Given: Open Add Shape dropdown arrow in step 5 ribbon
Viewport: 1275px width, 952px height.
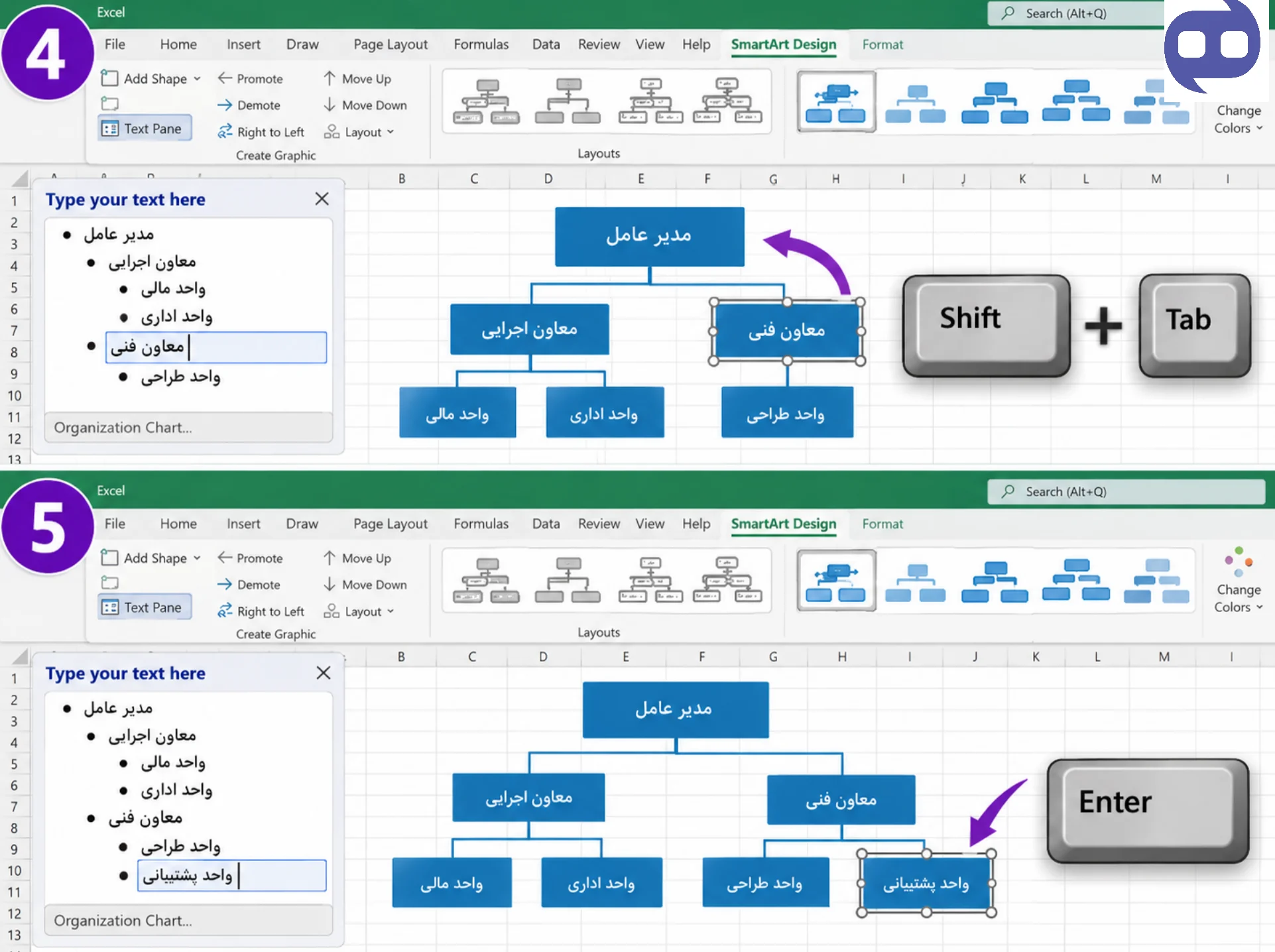Looking at the screenshot, I should pos(197,558).
